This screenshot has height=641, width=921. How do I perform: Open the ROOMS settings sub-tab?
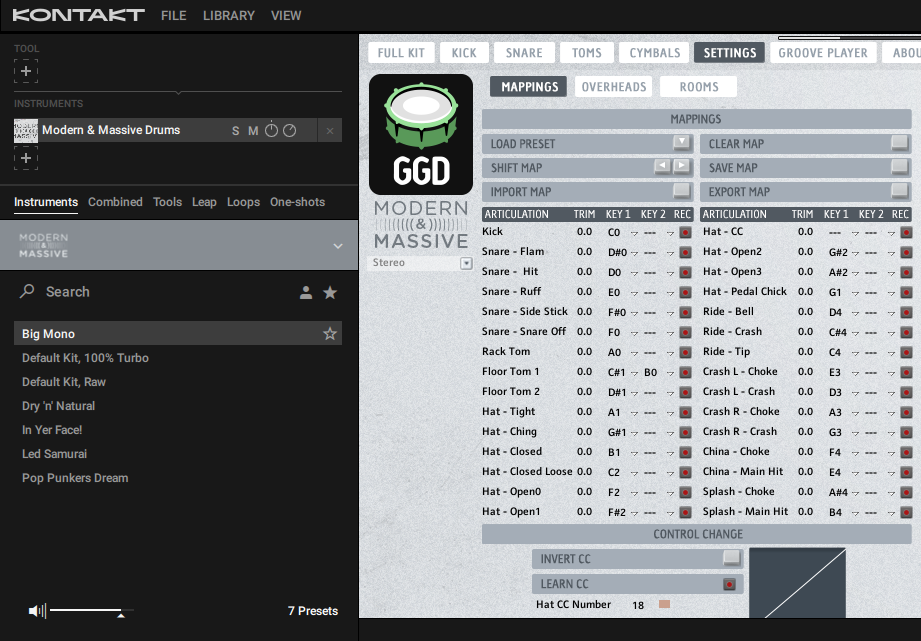(x=698, y=87)
